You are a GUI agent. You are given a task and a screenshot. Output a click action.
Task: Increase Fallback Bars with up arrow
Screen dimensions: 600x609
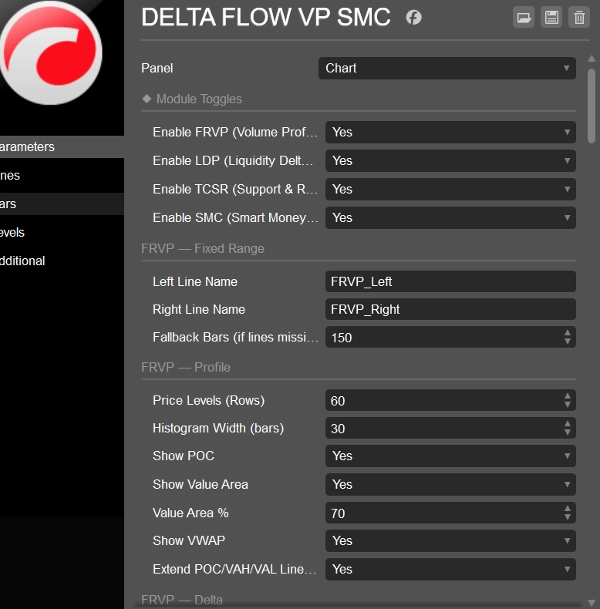[567, 333]
